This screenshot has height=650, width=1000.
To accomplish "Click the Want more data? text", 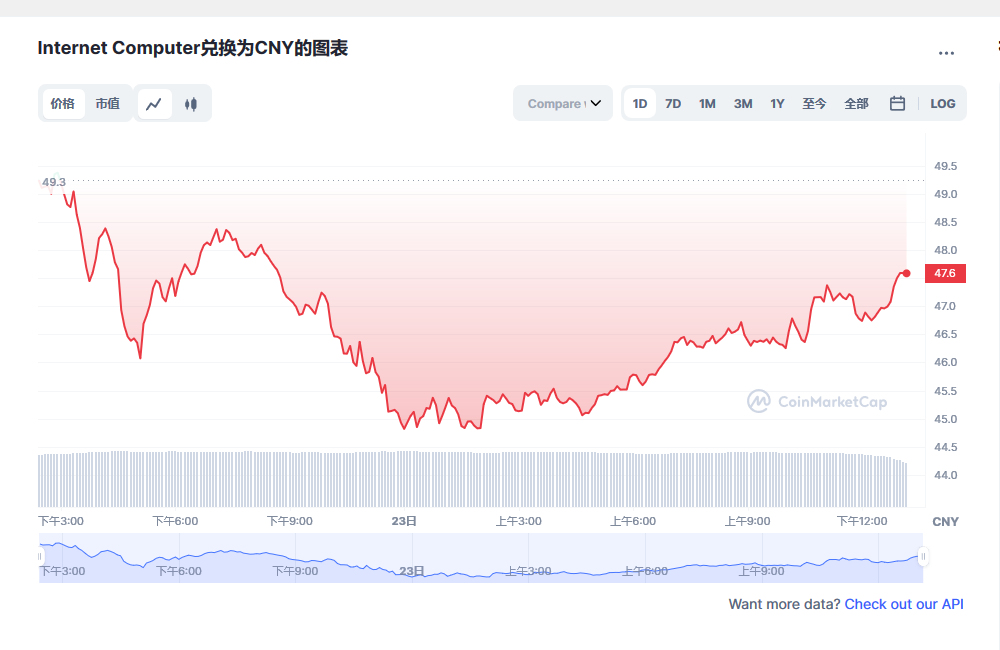I will click(784, 604).
